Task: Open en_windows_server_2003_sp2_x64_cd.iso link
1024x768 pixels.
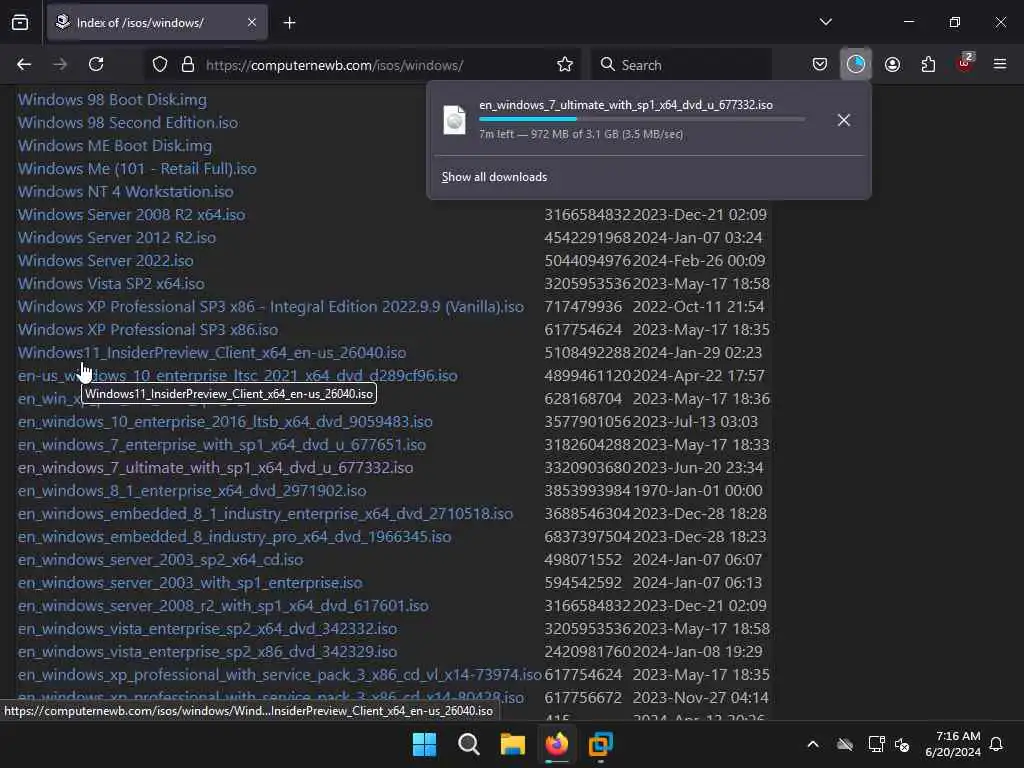Action: click(x=161, y=560)
